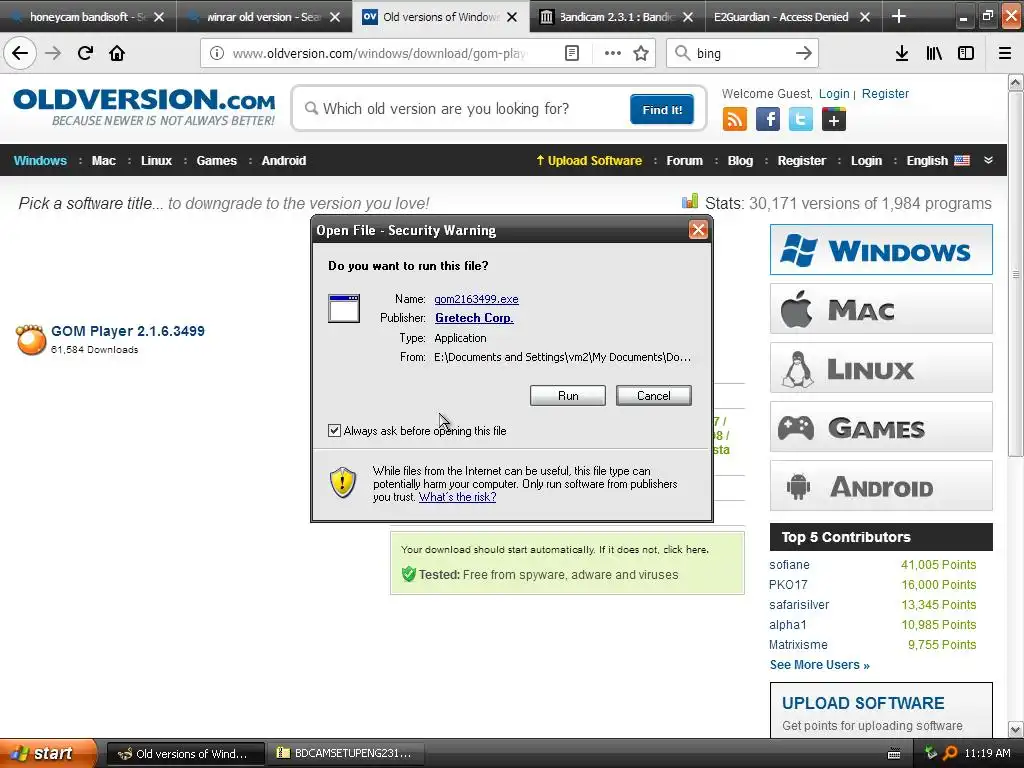Open Forum in the navigation bar
The height and width of the screenshot is (768, 1024).
point(684,160)
